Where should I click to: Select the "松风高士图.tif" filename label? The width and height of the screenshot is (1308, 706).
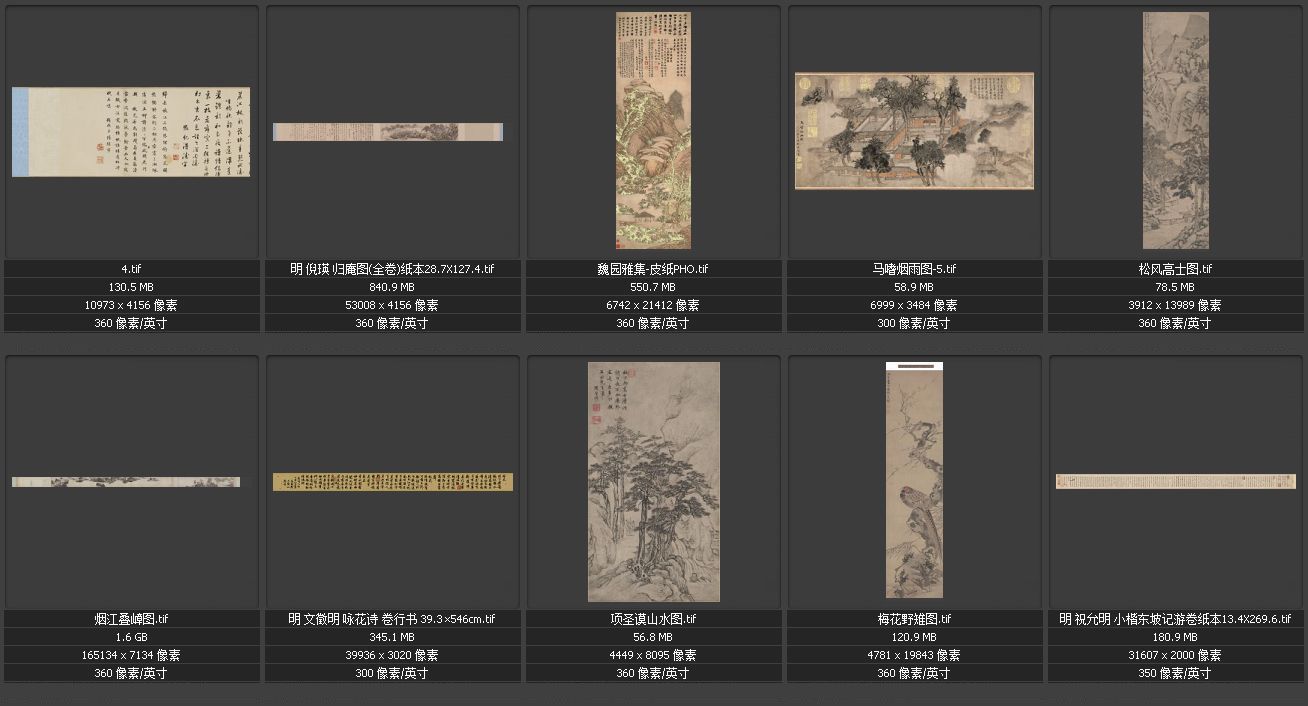pos(1175,269)
